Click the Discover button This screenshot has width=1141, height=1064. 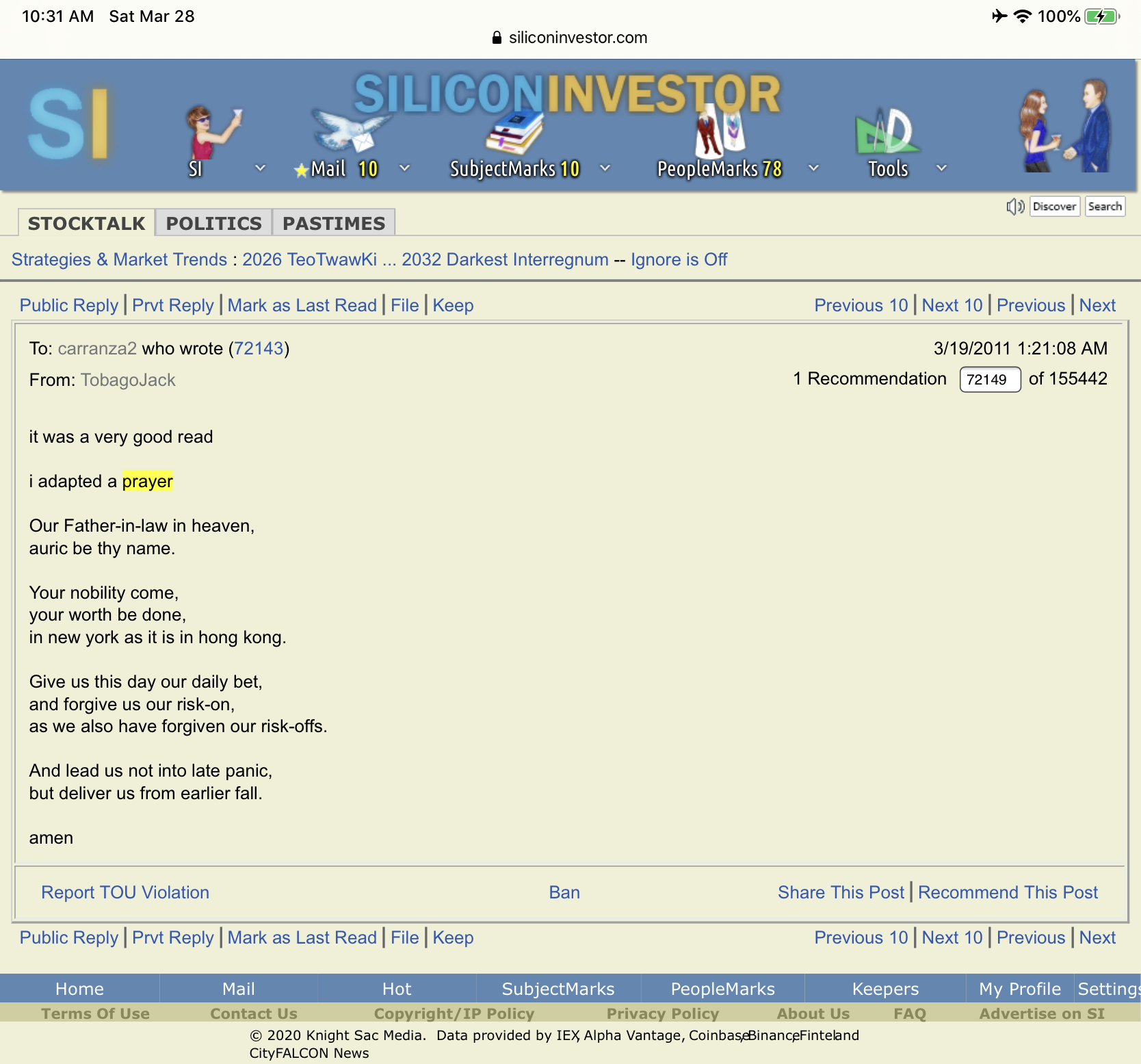point(1054,206)
